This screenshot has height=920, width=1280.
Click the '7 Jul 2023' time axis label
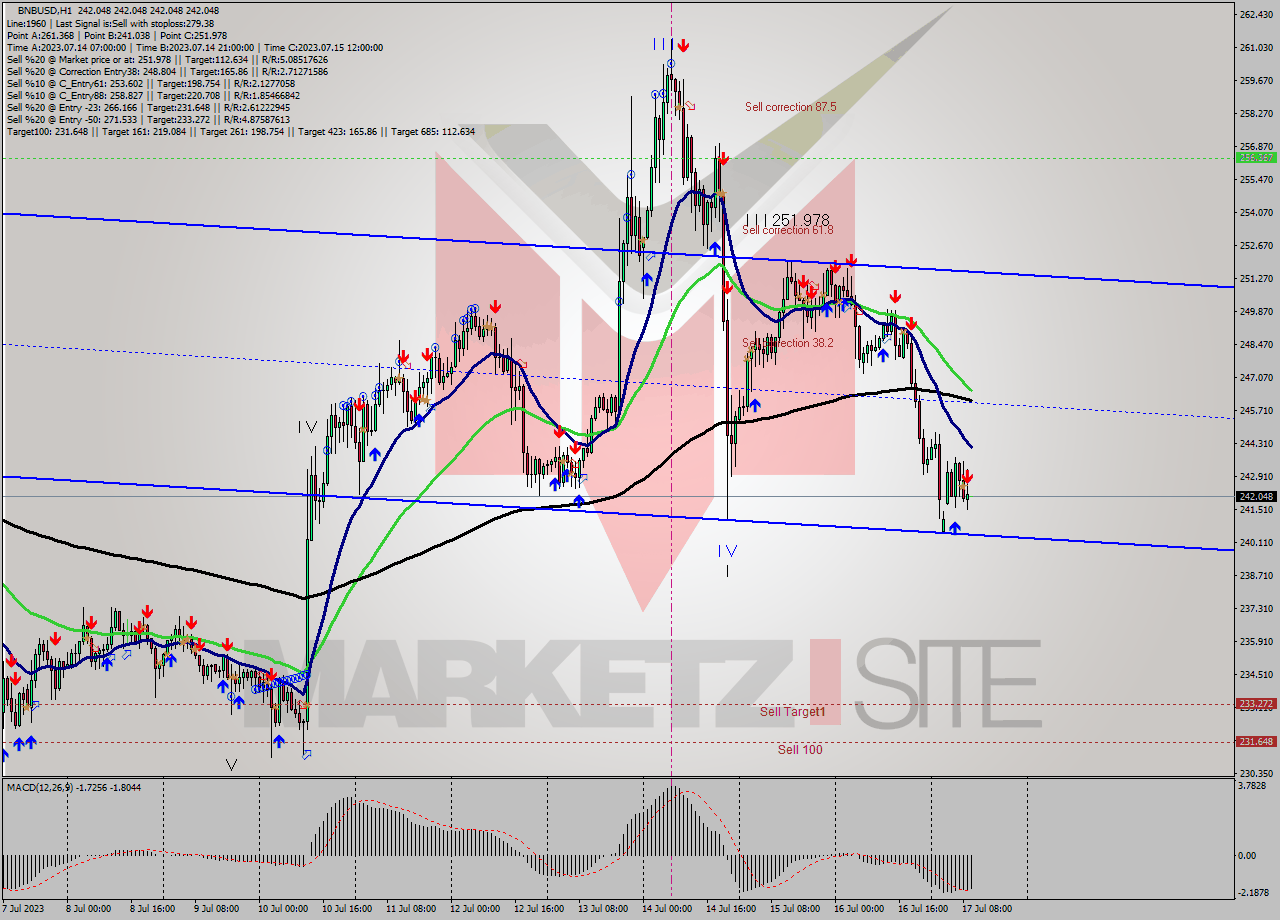click(x=24, y=909)
